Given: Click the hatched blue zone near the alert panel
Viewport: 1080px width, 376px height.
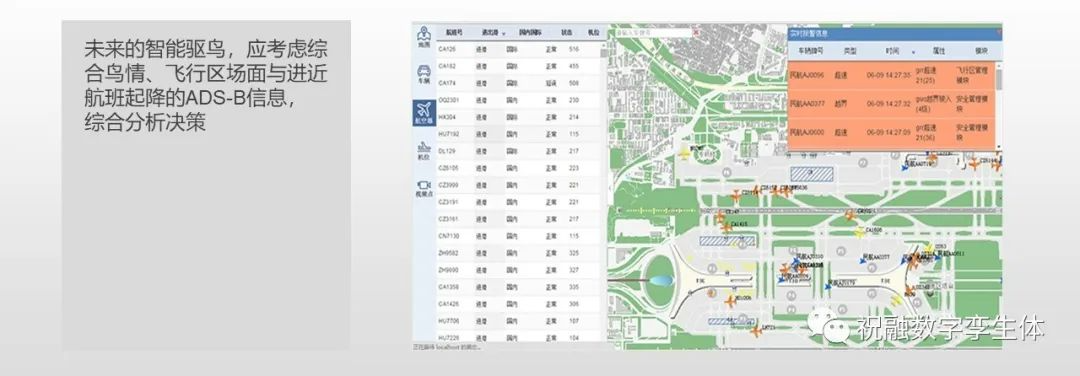Looking at the screenshot, I should [x=811, y=175].
